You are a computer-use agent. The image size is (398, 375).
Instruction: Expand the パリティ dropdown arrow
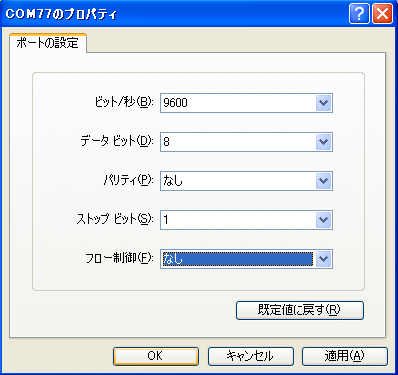point(323,181)
